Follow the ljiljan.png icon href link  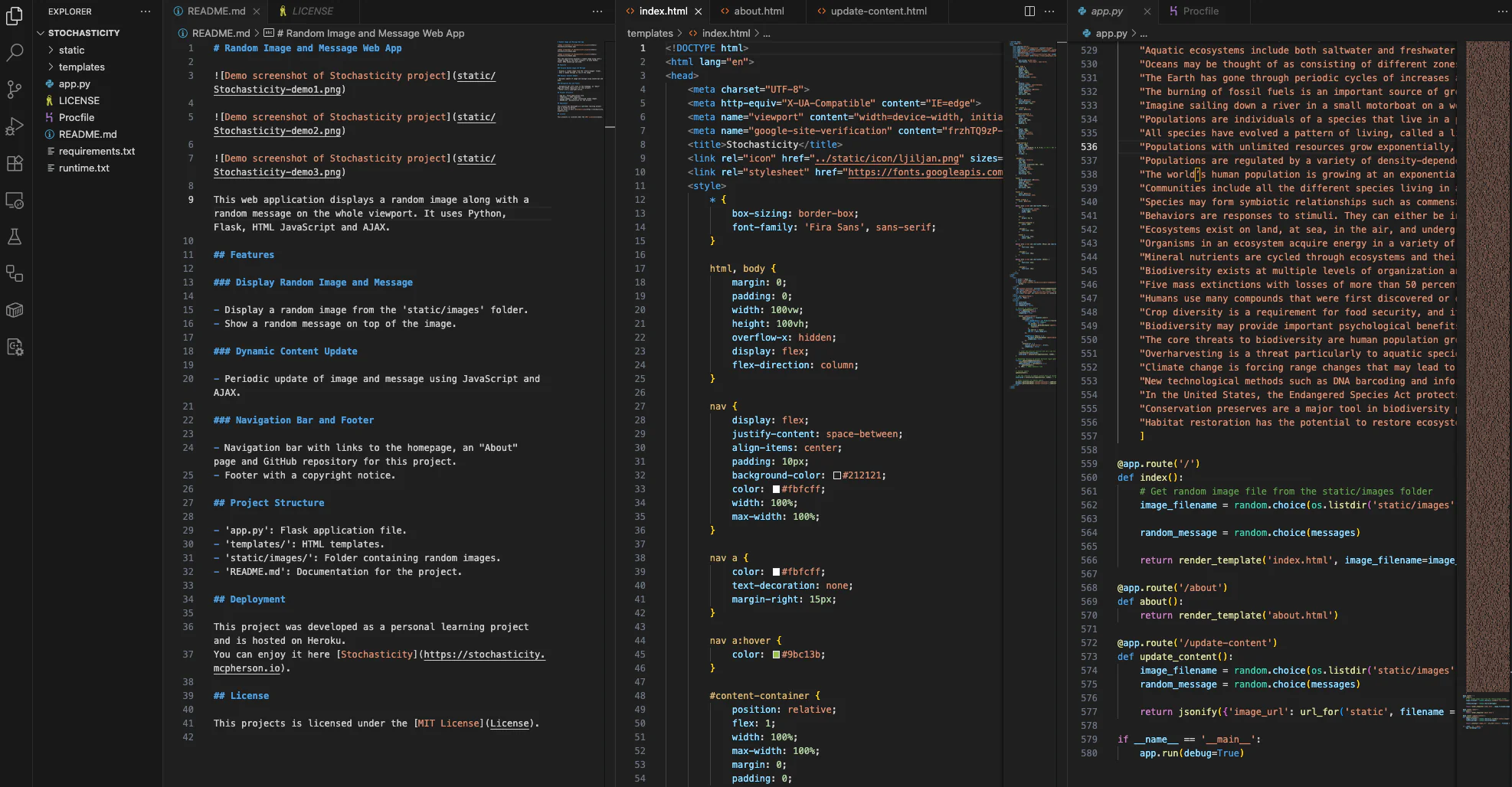[x=887, y=158]
